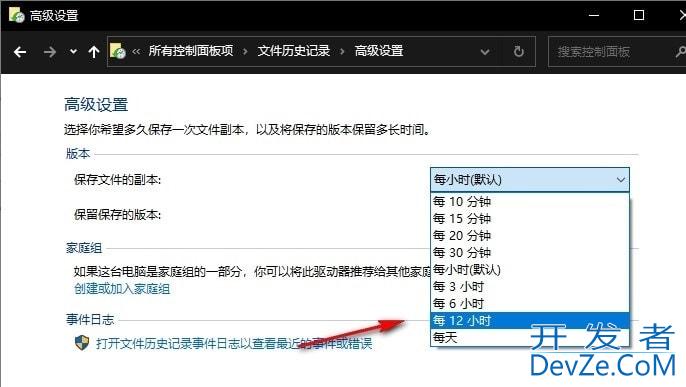Click the Back arrow in navigation bar
This screenshot has height=387, width=686.
point(20,52)
